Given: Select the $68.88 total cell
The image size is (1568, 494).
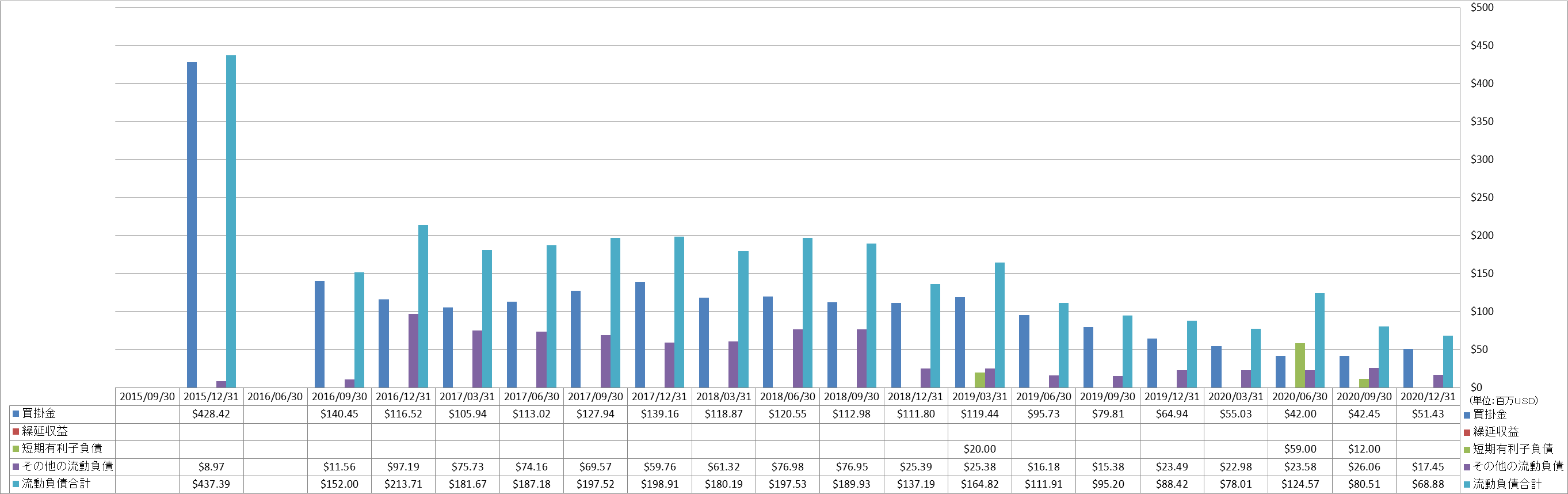Looking at the screenshot, I should 1428,484.
